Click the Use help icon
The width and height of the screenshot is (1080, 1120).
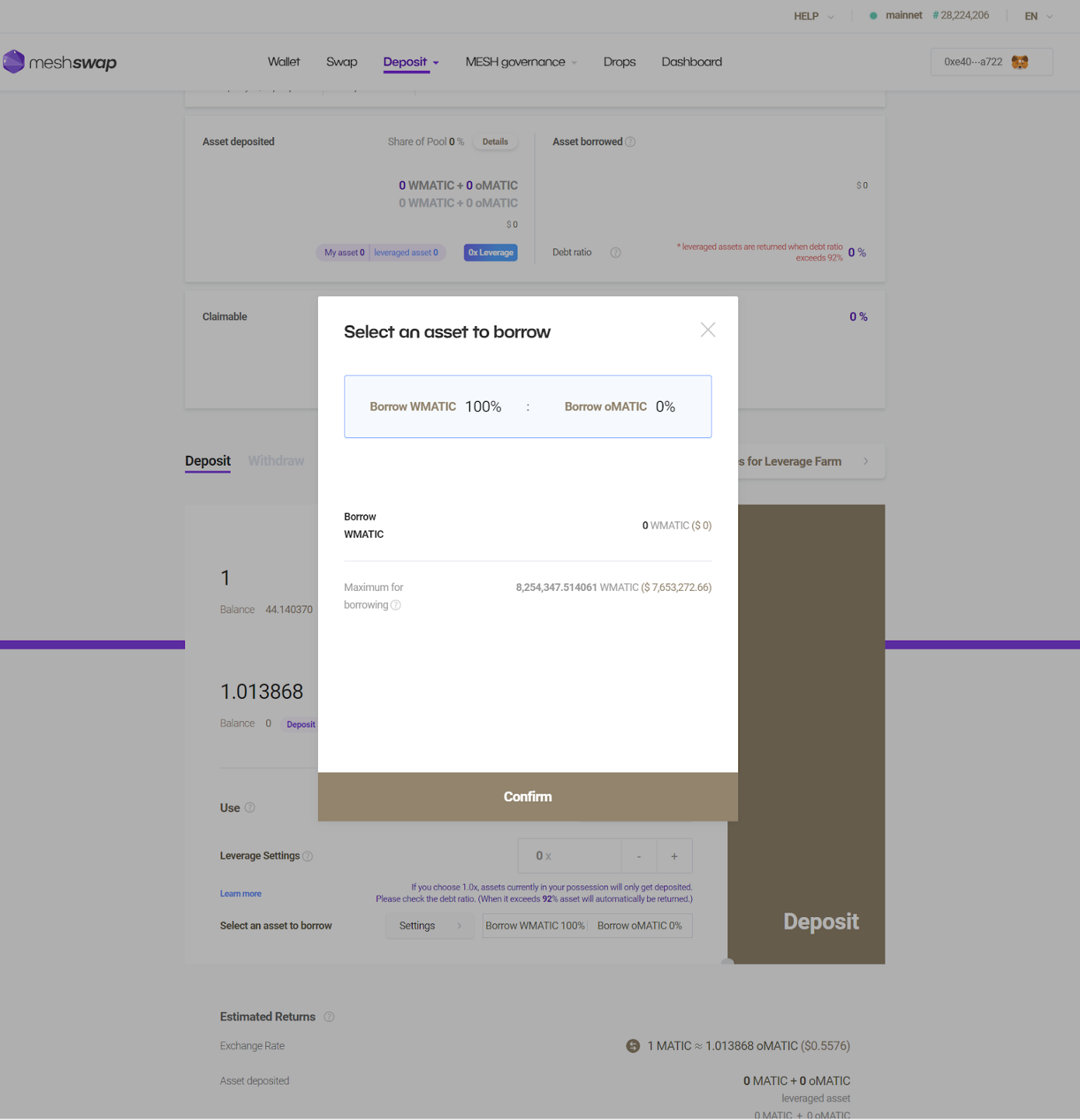pos(250,808)
